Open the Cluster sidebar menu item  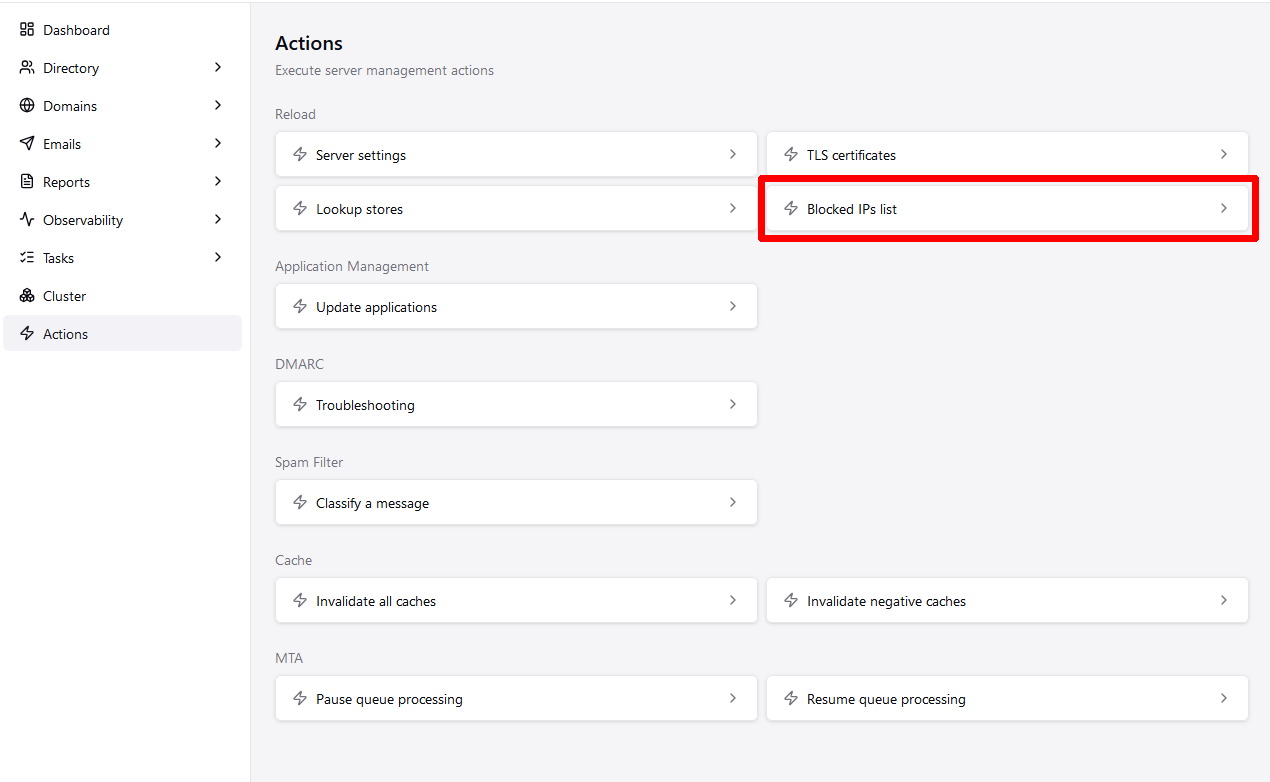point(122,296)
